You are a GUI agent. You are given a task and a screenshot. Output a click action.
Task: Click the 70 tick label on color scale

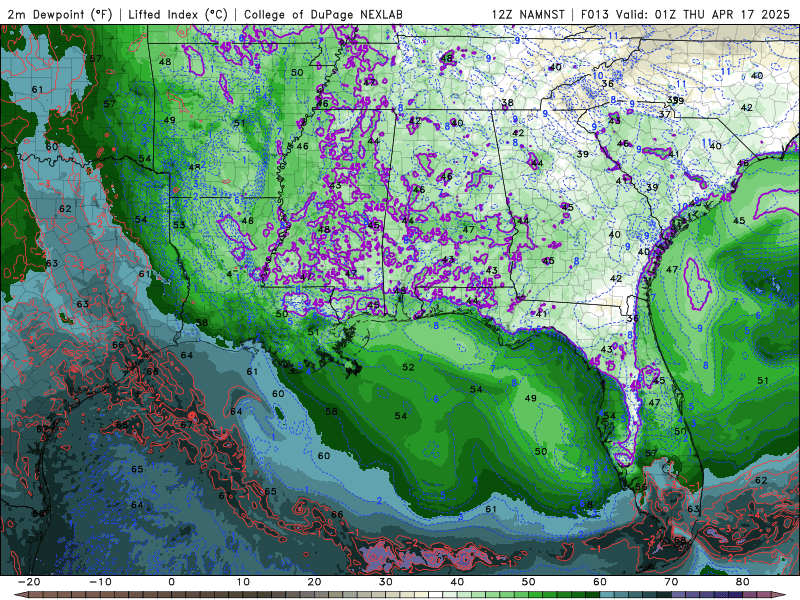click(671, 582)
